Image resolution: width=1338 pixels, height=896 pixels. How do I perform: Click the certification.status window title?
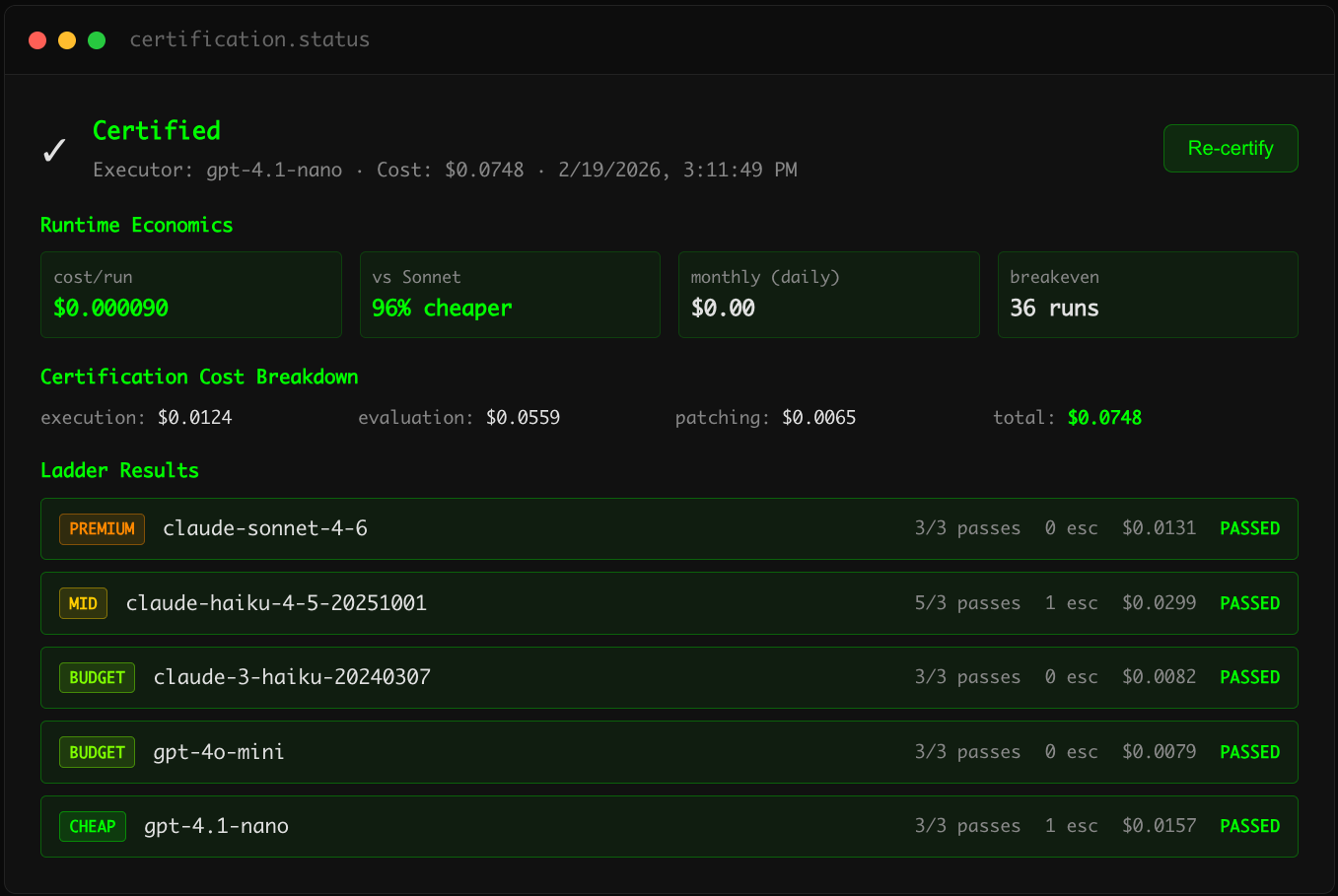pos(249,40)
